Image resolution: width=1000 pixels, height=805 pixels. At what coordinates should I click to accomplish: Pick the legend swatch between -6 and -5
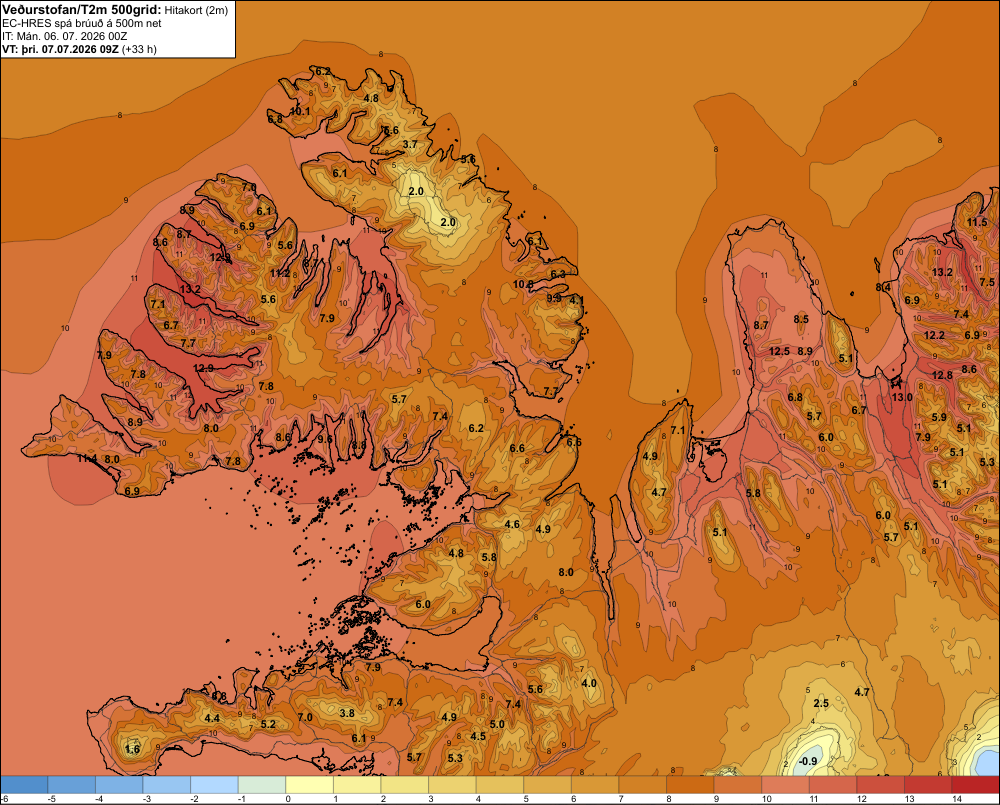24,785
